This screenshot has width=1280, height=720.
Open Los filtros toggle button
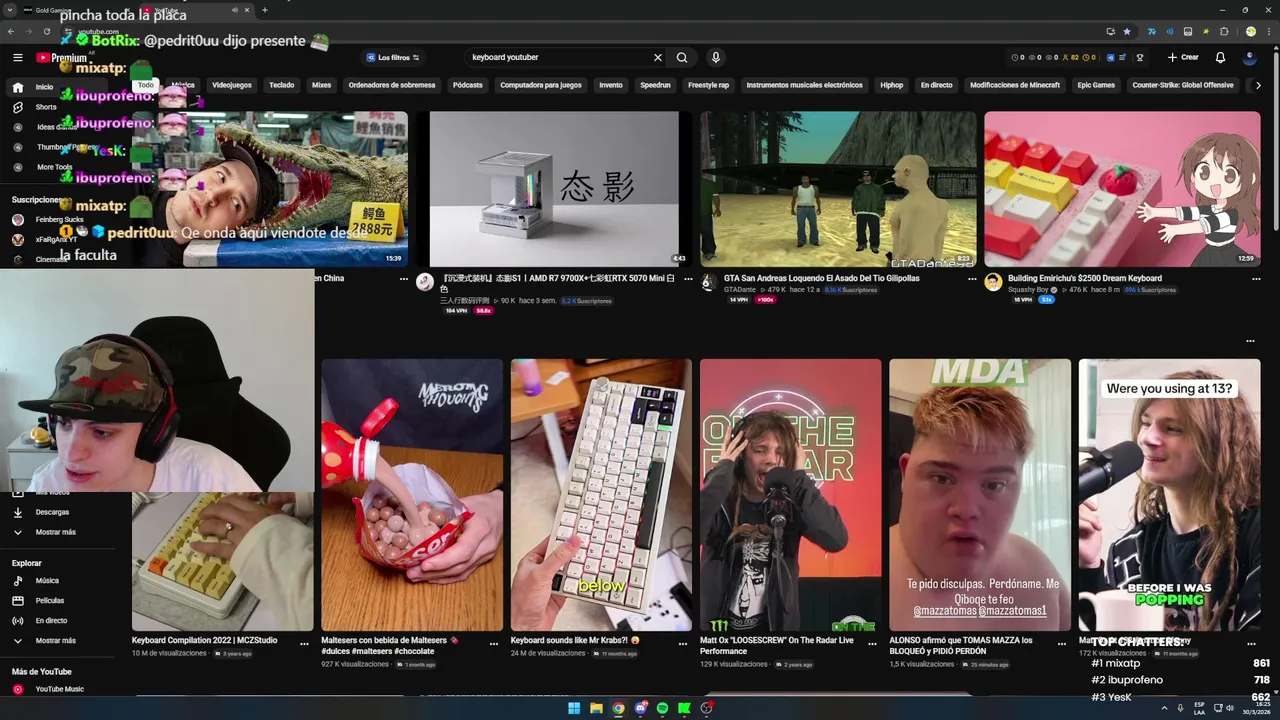[x=393, y=58]
